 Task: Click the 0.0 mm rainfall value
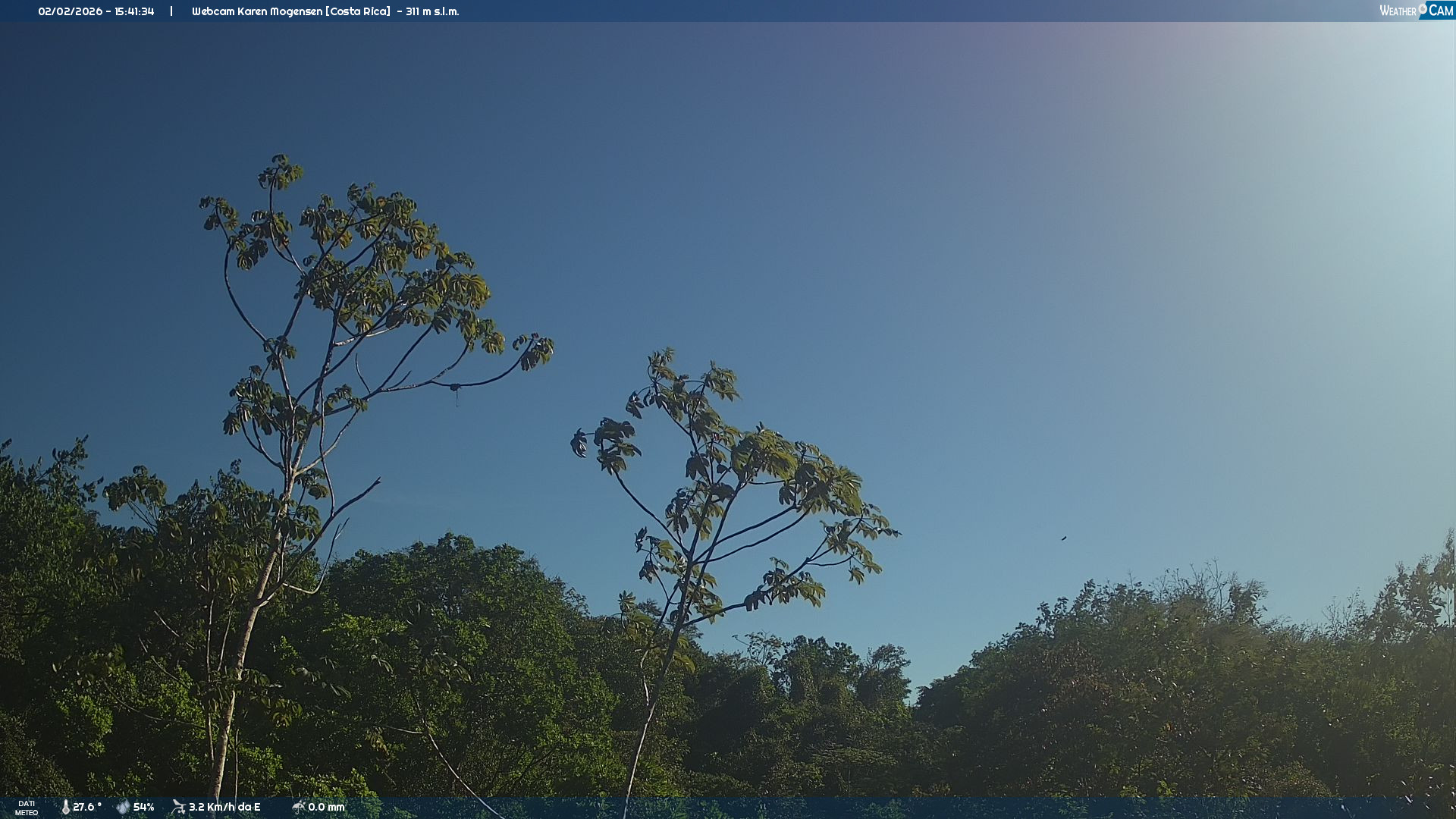(x=326, y=807)
